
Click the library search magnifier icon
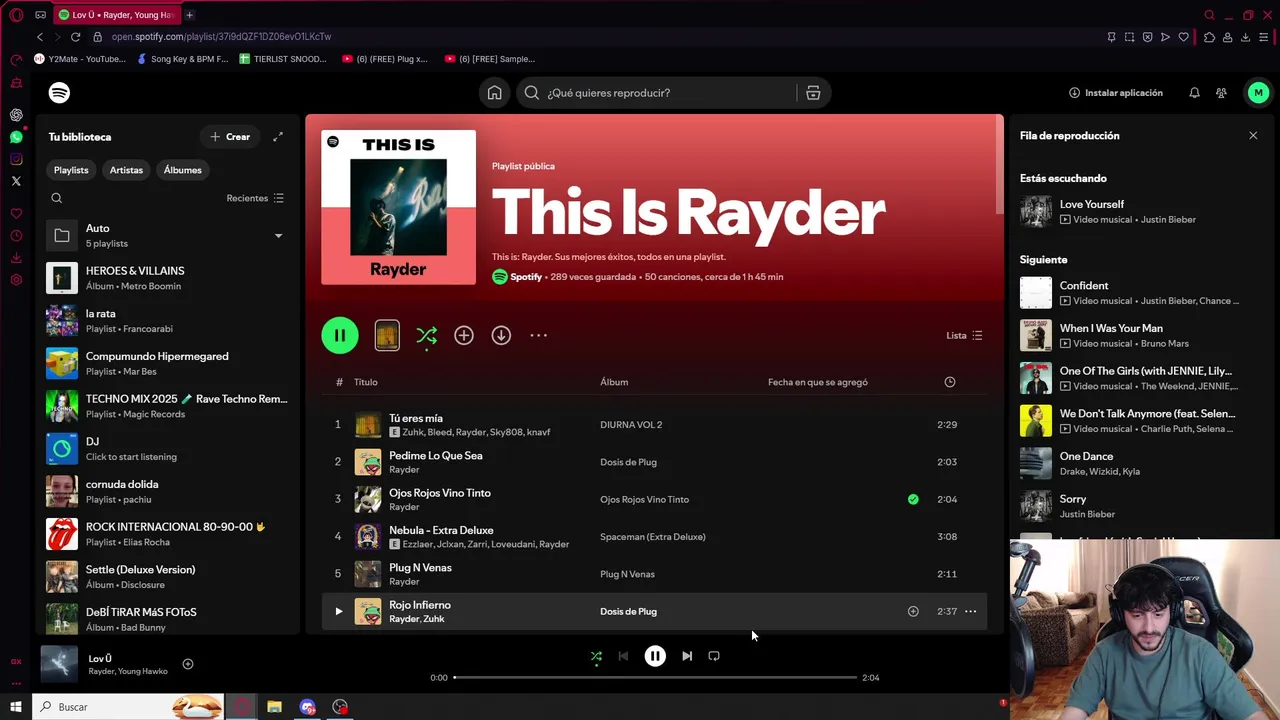point(57,198)
